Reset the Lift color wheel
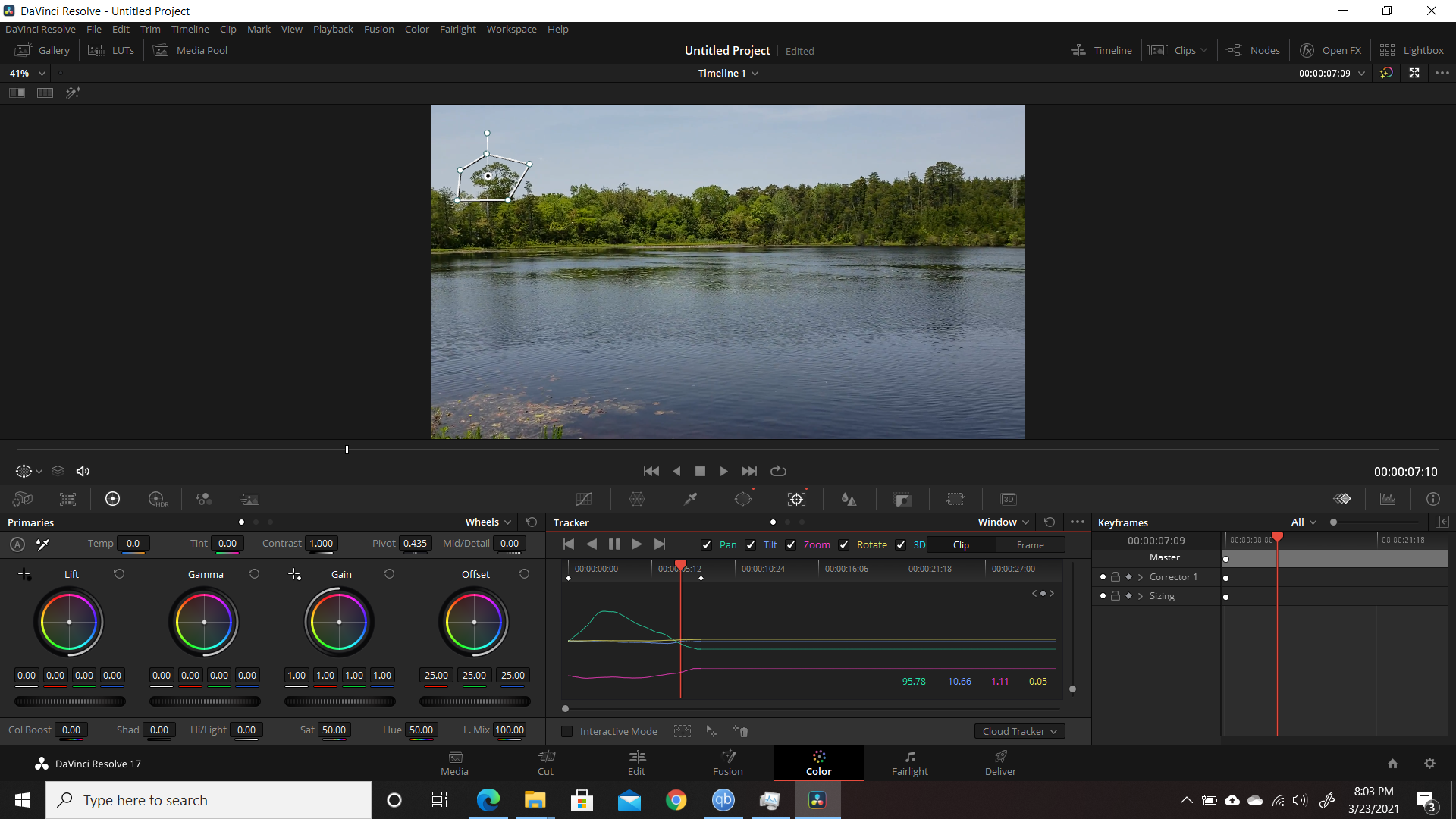1456x819 pixels. 119,574
